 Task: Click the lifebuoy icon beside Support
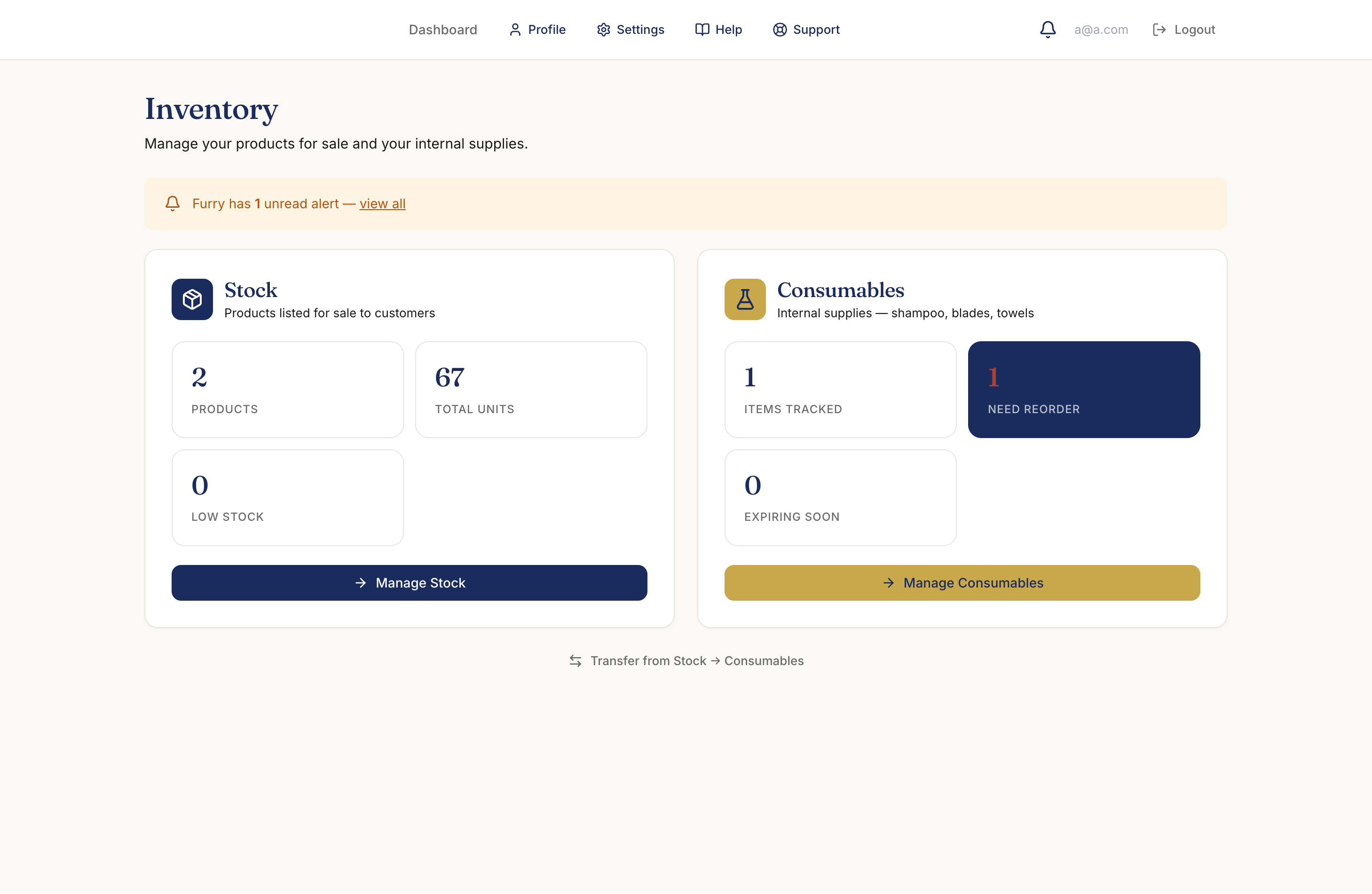(x=780, y=30)
